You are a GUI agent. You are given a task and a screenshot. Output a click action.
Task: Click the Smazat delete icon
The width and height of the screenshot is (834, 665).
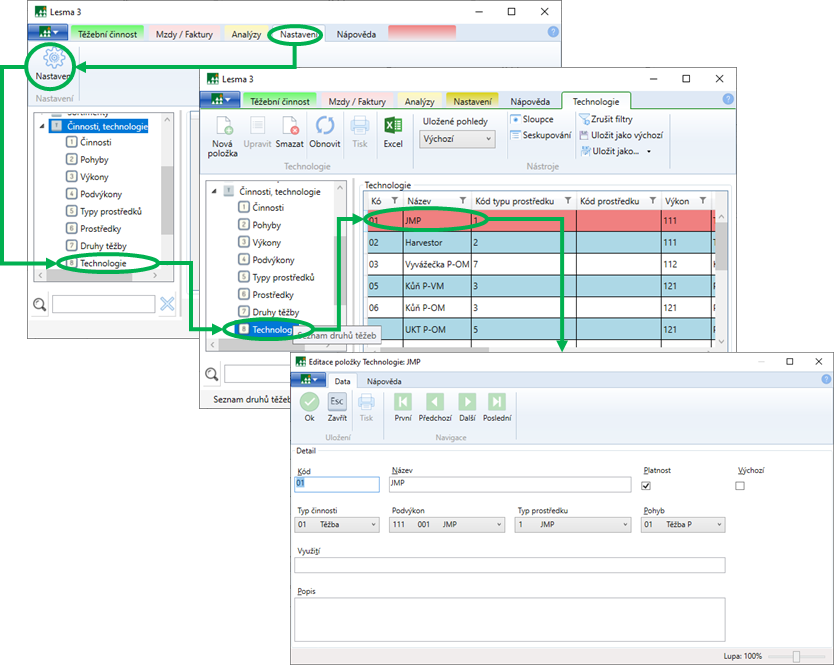pyautogui.click(x=289, y=127)
